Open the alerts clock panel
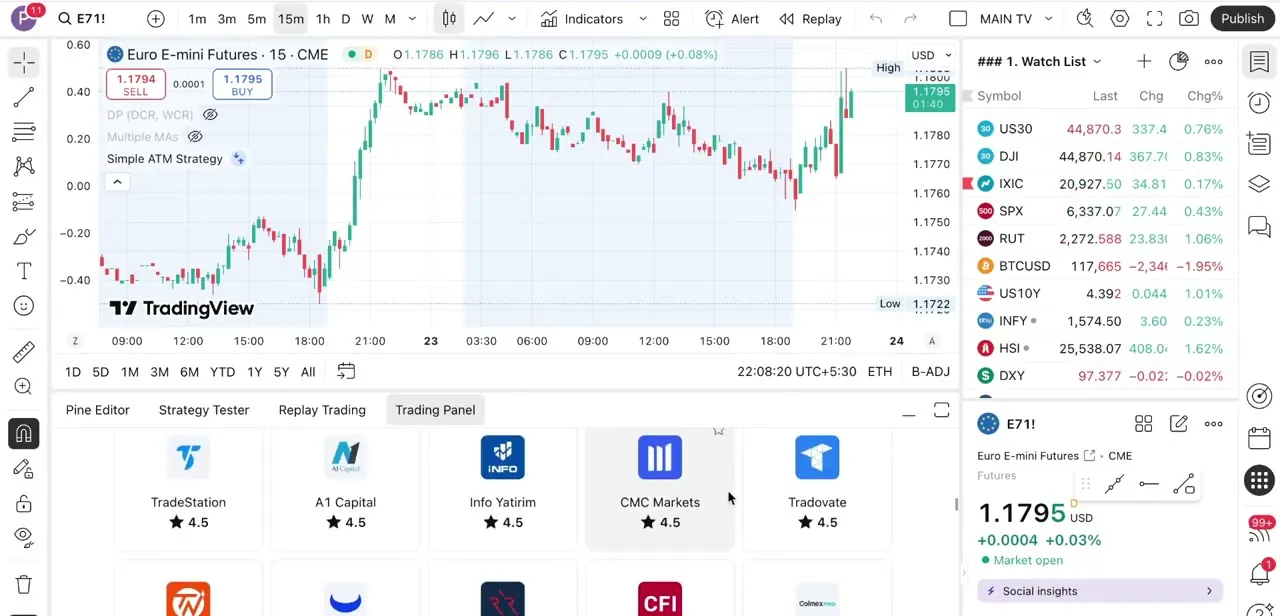Viewport: 1280px width, 616px height. (x=1259, y=103)
